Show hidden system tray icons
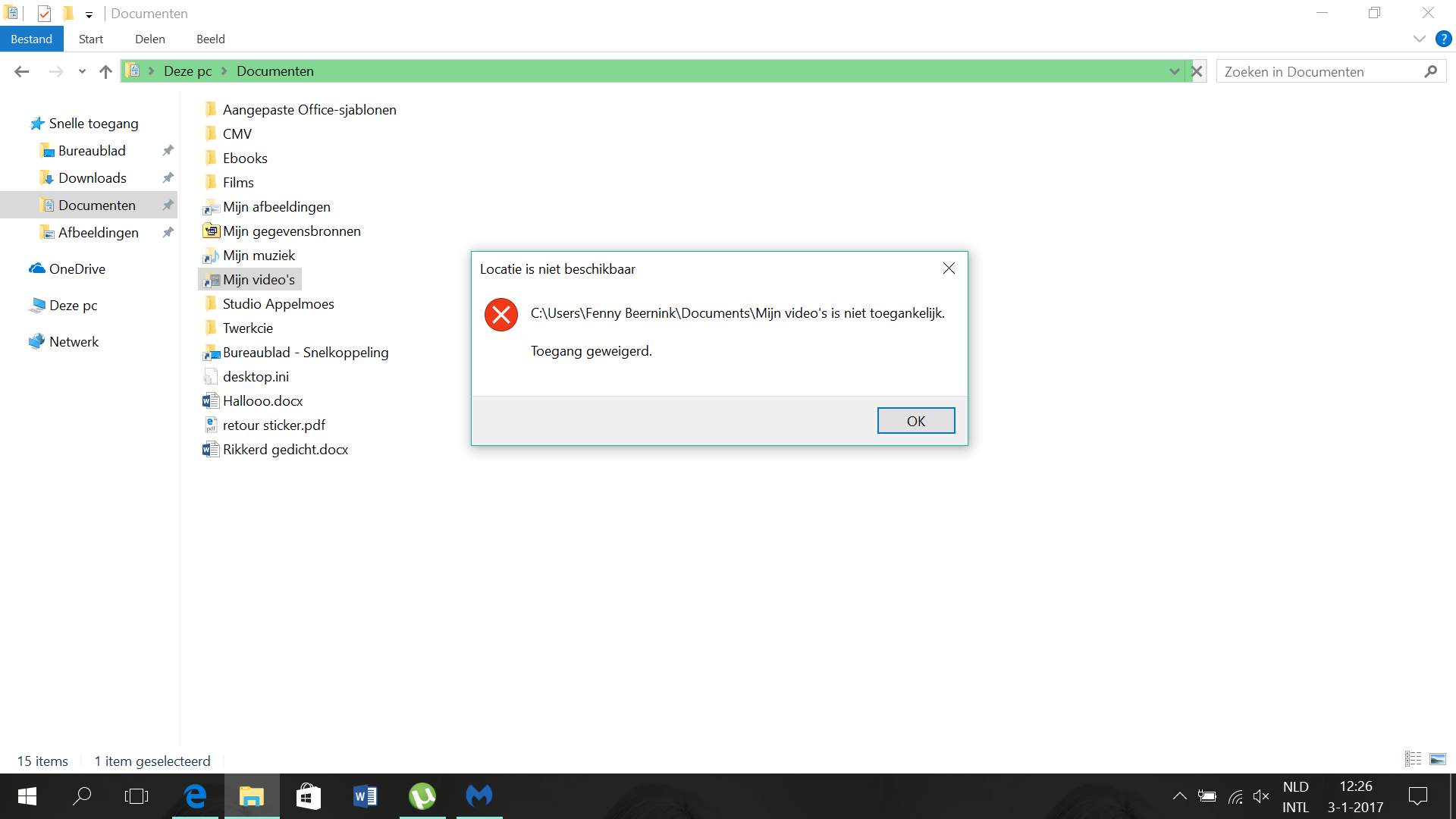Image resolution: width=1456 pixels, height=819 pixels. tap(1179, 796)
